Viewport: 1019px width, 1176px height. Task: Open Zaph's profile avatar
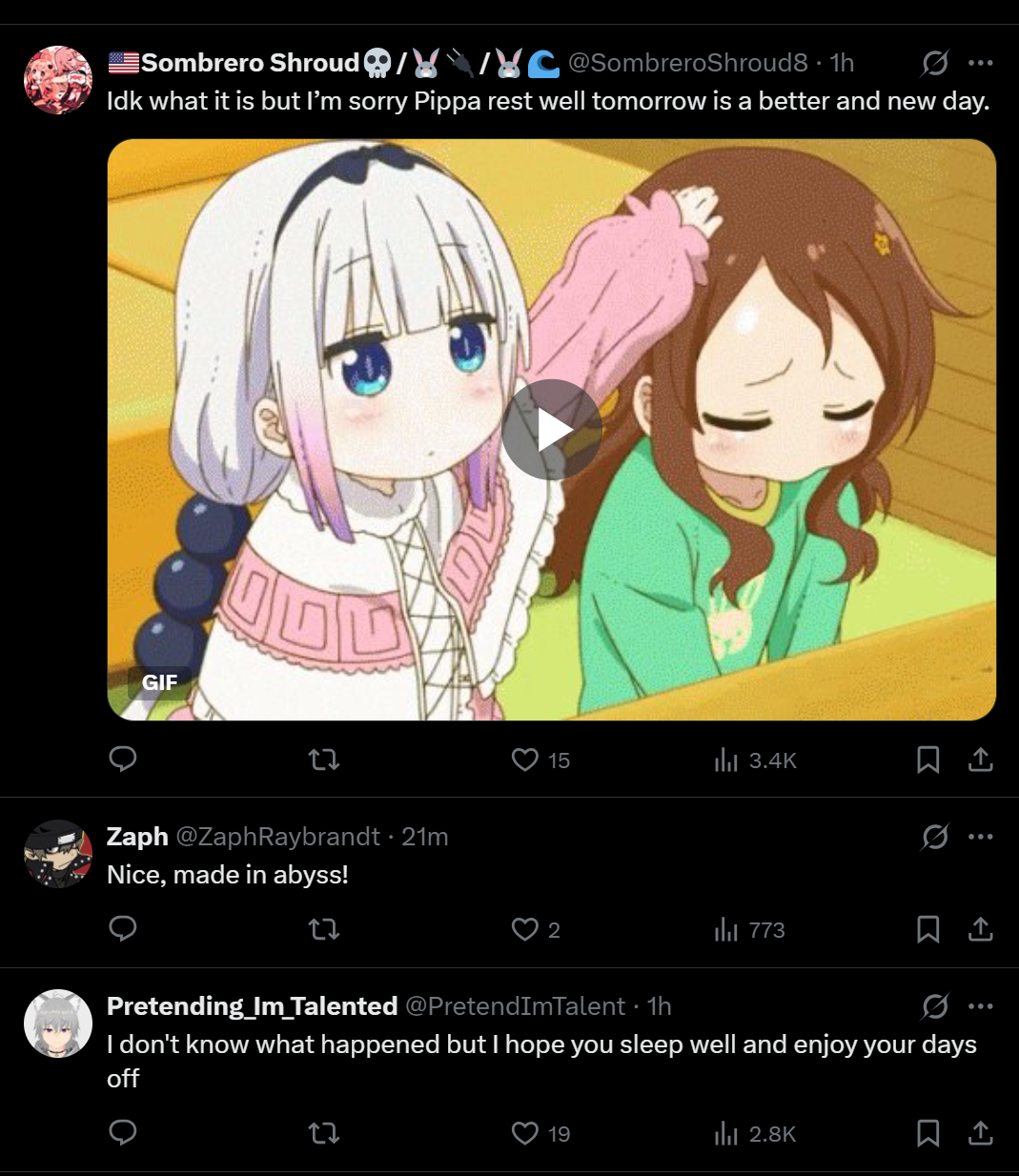(x=58, y=854)
